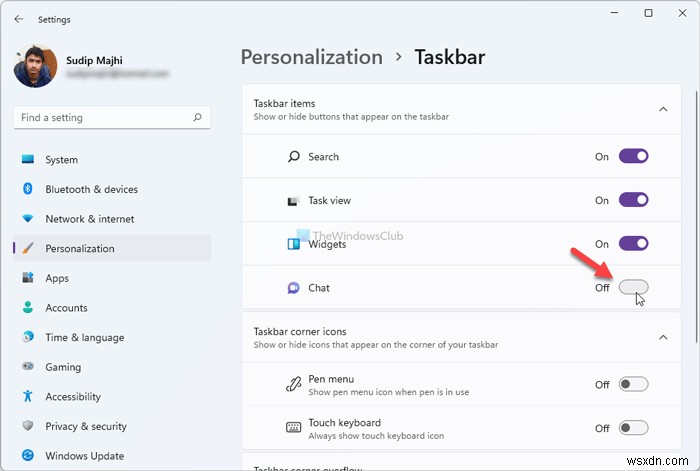The image size is (700, 471).
Task: Go to Time & language settings
Action: [x=84, y=338]
